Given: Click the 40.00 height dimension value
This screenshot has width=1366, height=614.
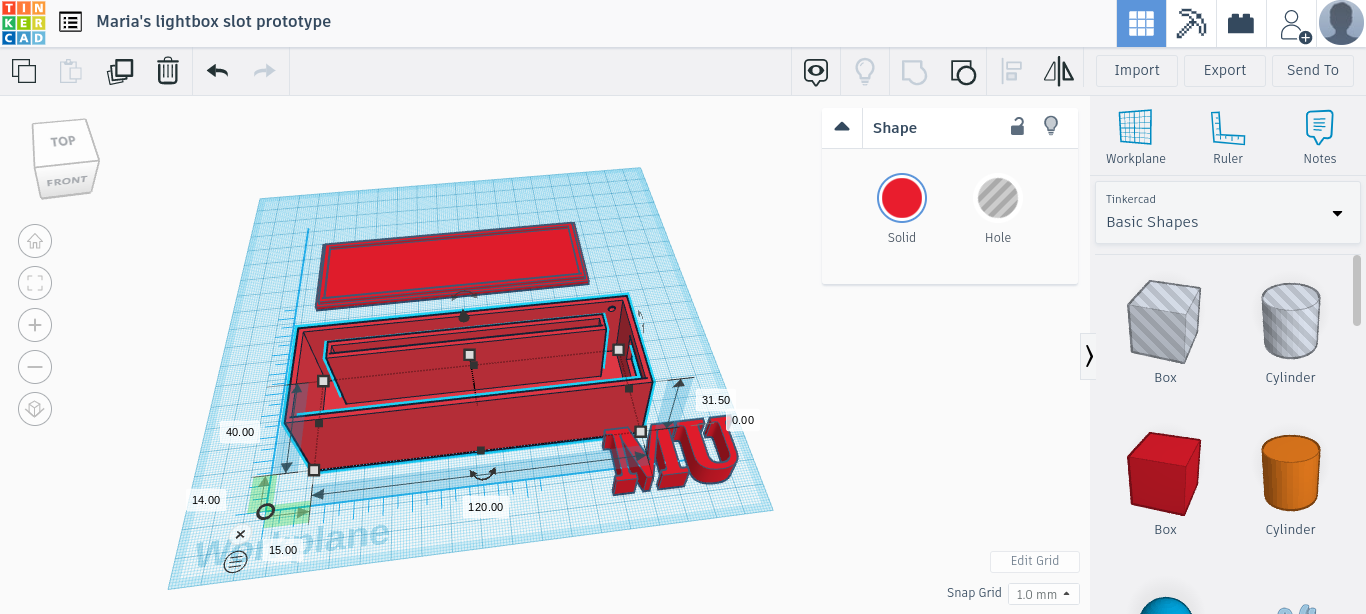Looking at the screenshot, I should (240, 432).
